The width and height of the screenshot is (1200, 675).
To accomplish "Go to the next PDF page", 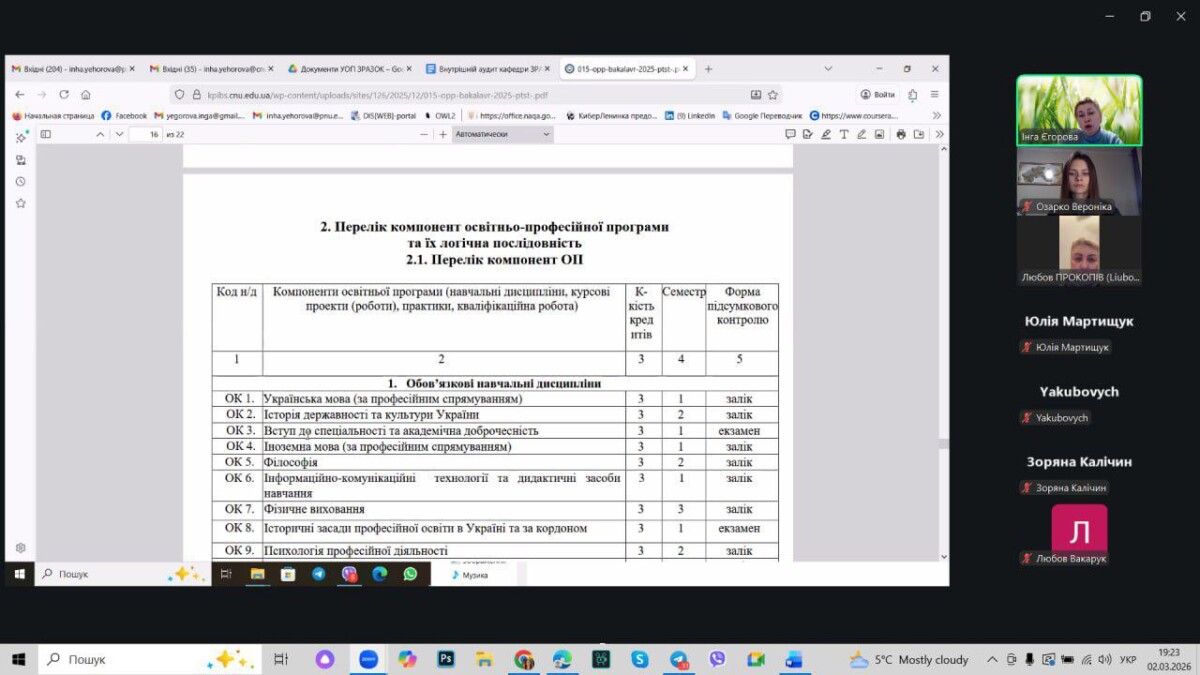I will 120,134.
